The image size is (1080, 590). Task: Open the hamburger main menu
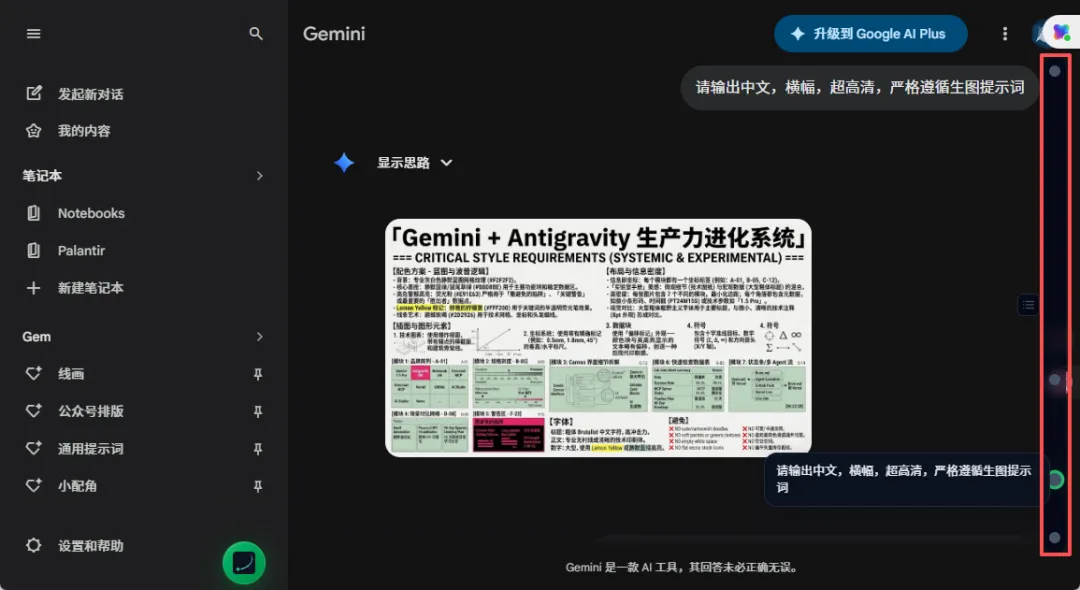point(33,34)
